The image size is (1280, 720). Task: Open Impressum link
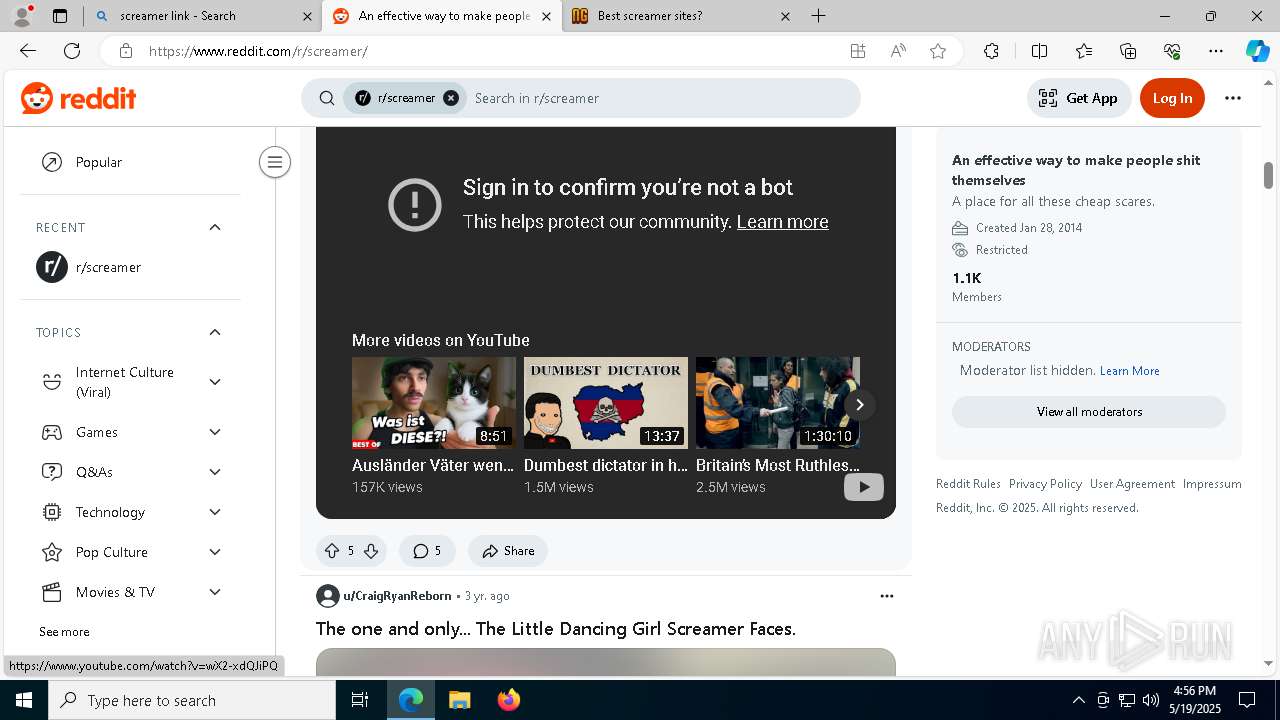coord(1212,484)
